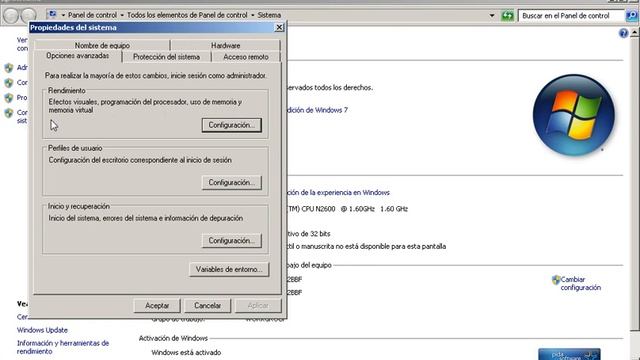This screenshot has height=360, width=640.
Task: Switch to Acceso remoto tab
Action: click(x=246, y=57)
